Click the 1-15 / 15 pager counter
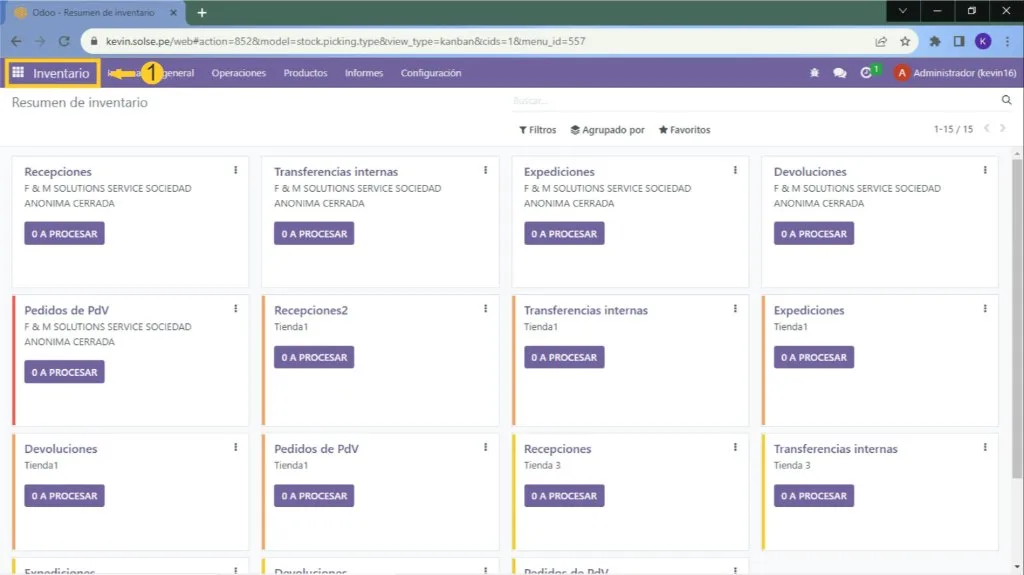1024x575 pixels. (x=953, y=129)
